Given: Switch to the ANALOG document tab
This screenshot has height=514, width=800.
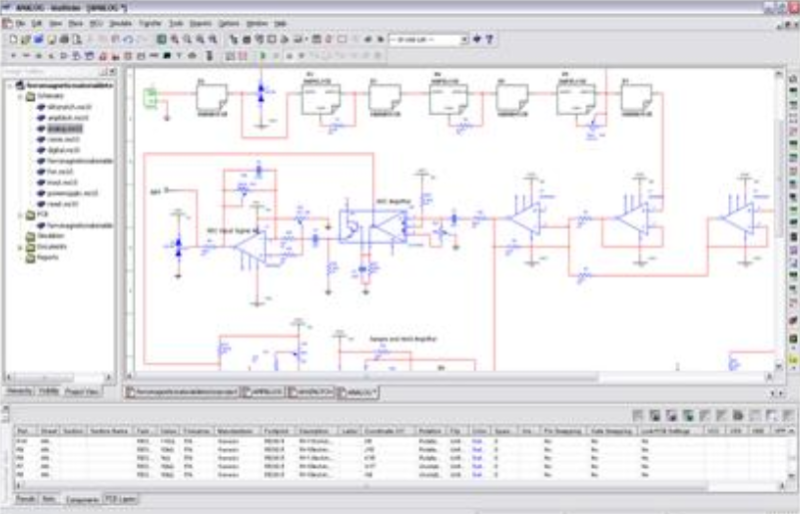Looking at the screenshot, I should pyautogui.click(x=358, y=392).
